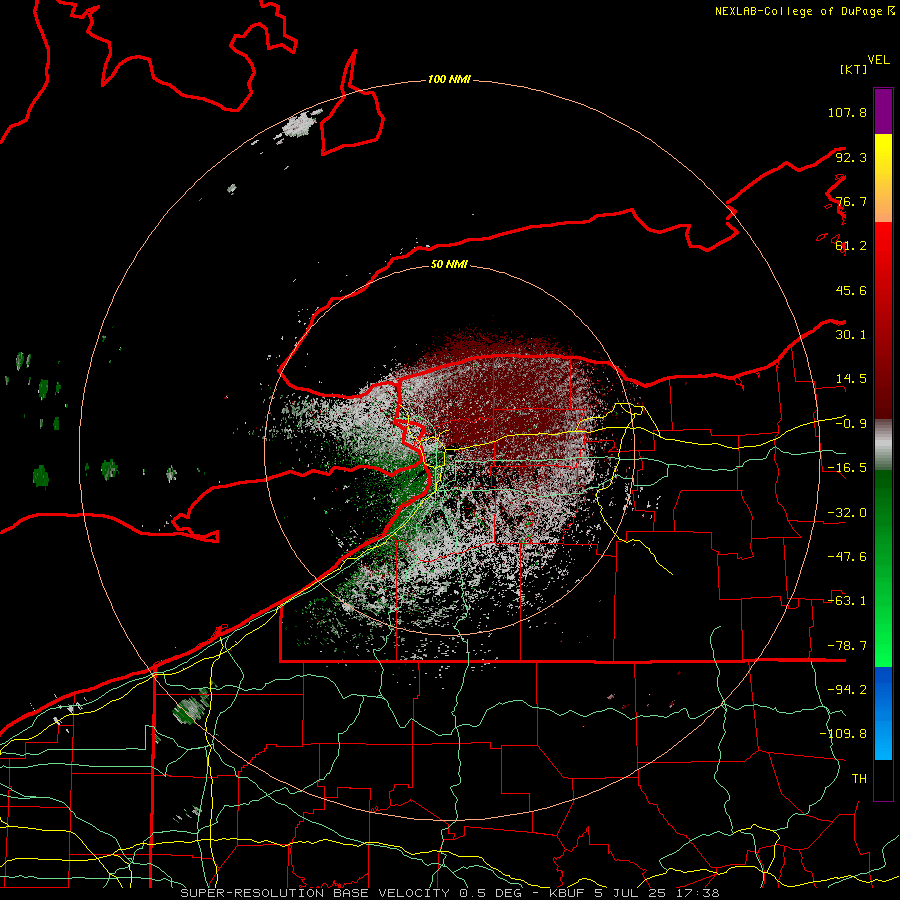Click the 61.2 legend value
Image resolution: width=900 pixels, height=900 pixels.
pos(851,246)
